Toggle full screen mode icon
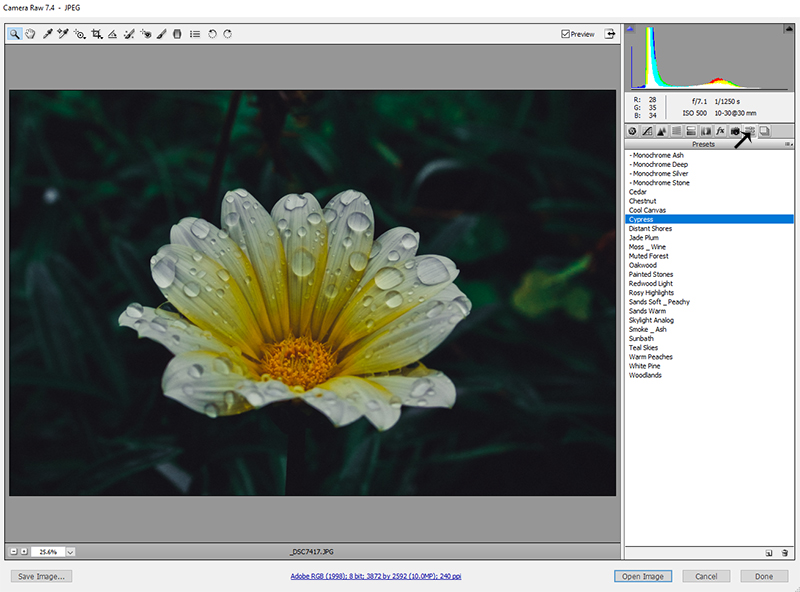 coord(608,34)
